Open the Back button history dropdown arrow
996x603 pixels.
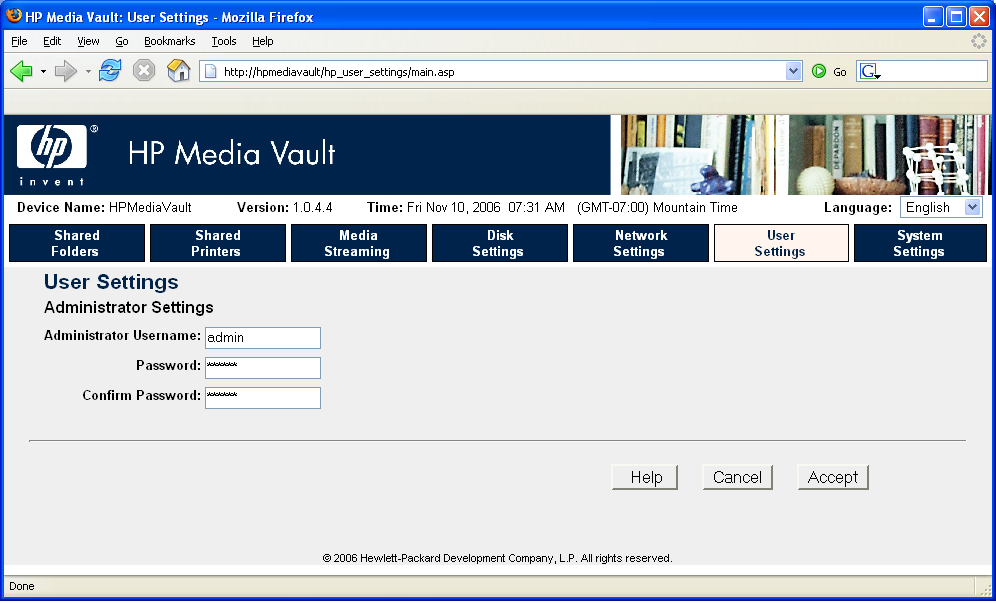tap(43, 71)
